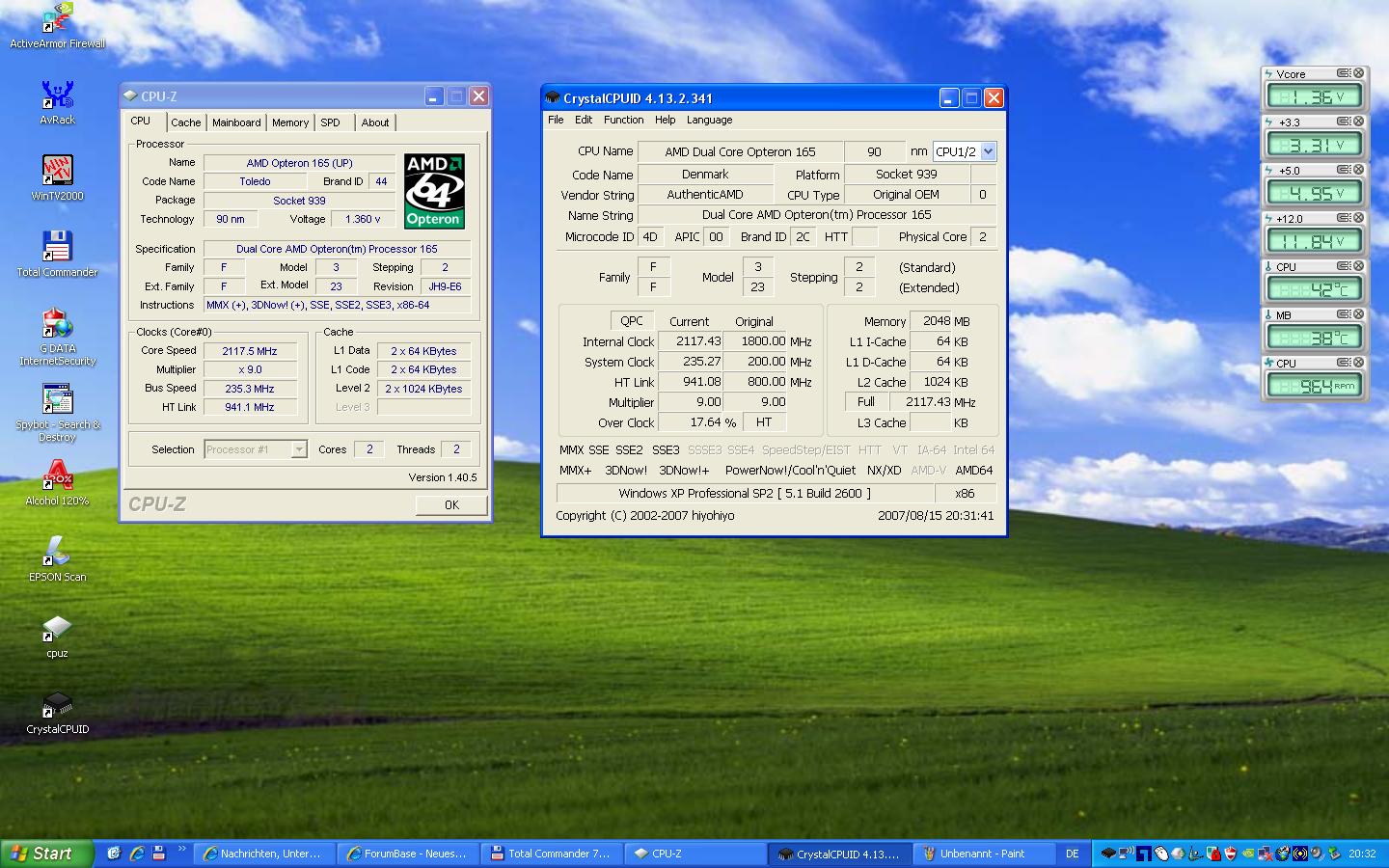This screenshot has width=1389, height=868.
Task: Click the Name field AMD Opteron 165 (UP)
Action: tap(300, 163)
